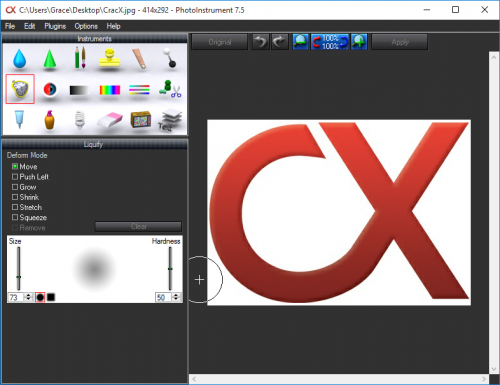Increase brush size with stepper arrows

pos(28,295)
